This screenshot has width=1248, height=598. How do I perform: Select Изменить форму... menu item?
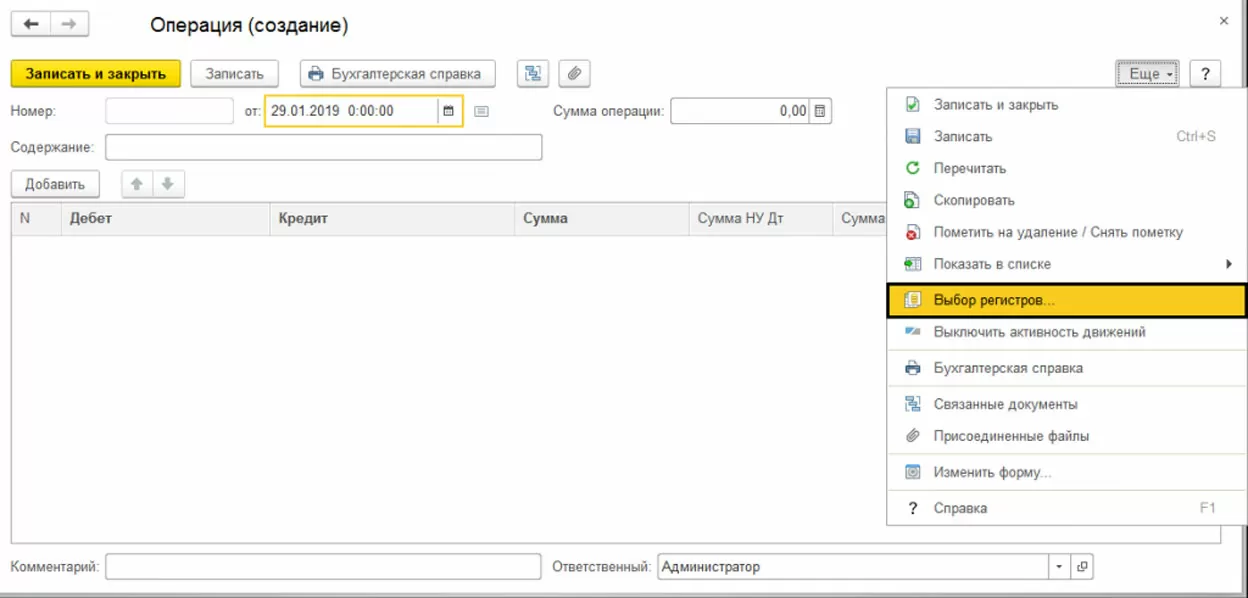[x=1066, y=472]
